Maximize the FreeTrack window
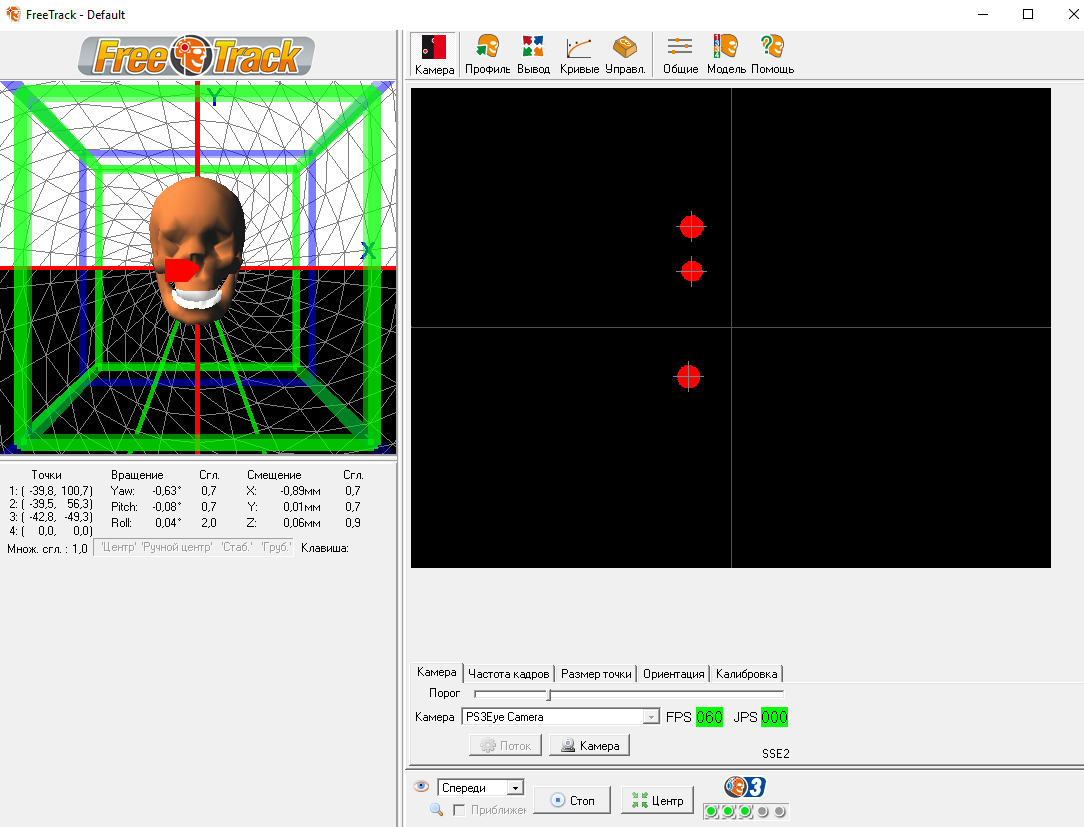 [1028, 15]
